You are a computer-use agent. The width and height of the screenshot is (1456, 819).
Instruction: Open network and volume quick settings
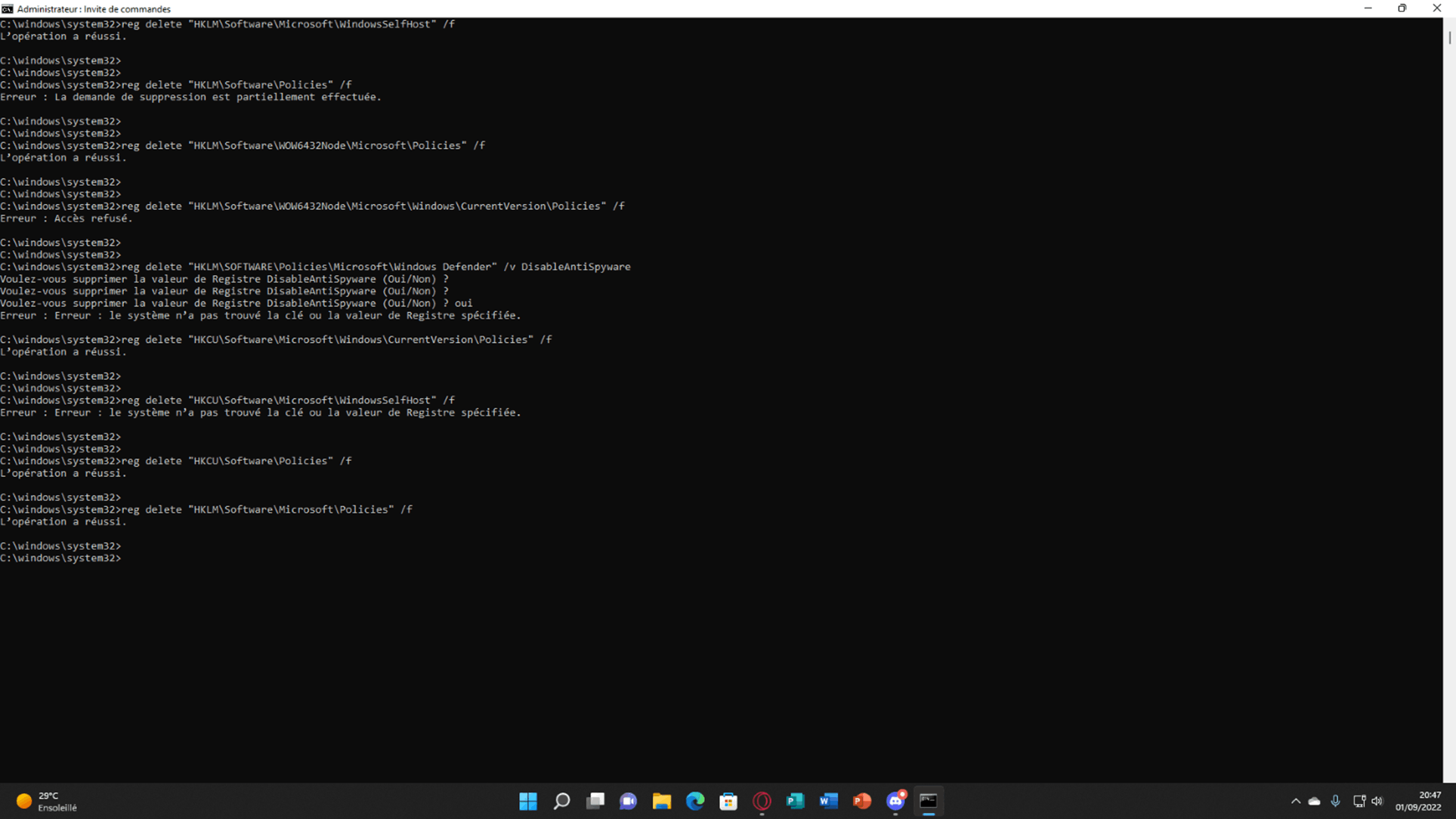pyautogui.click(x=1368, y=801)
